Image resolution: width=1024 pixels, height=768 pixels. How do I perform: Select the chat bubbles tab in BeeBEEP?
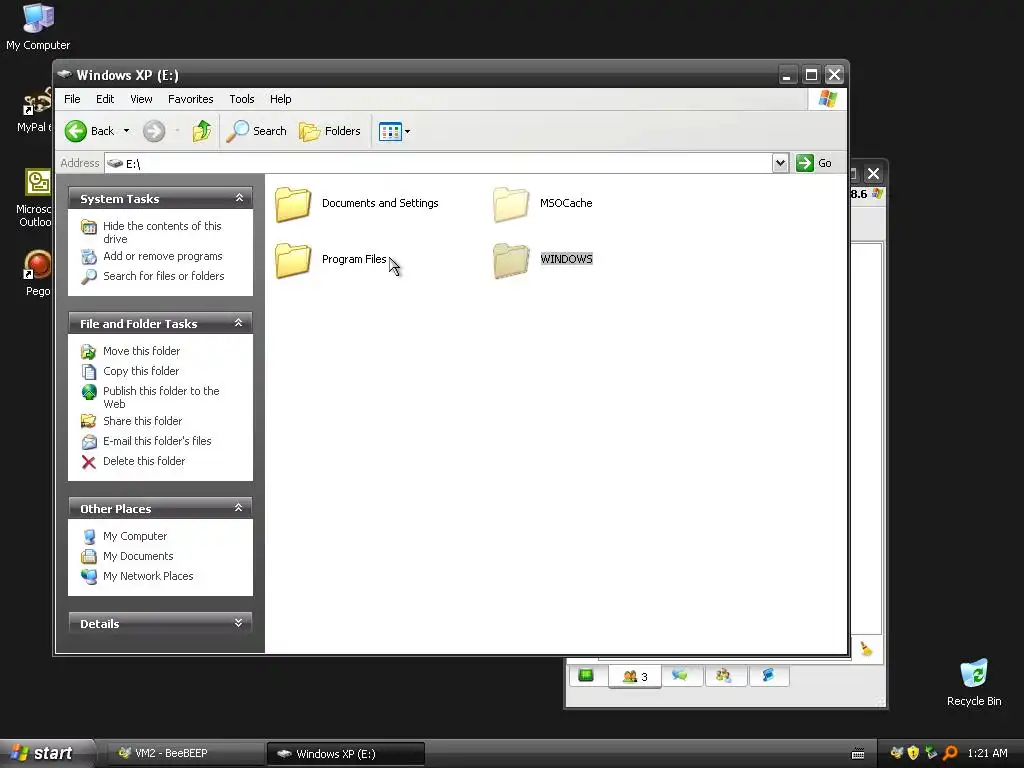pyautogui.click(x=680, y=675)
